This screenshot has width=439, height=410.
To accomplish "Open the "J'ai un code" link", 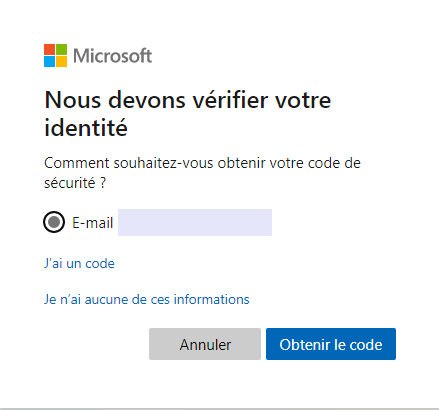I will point(79,263).
